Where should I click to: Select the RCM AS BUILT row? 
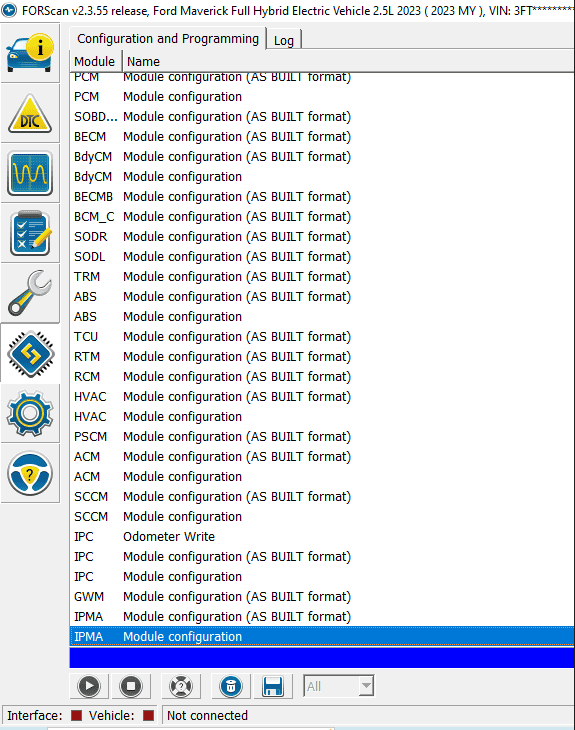[322, 377]
